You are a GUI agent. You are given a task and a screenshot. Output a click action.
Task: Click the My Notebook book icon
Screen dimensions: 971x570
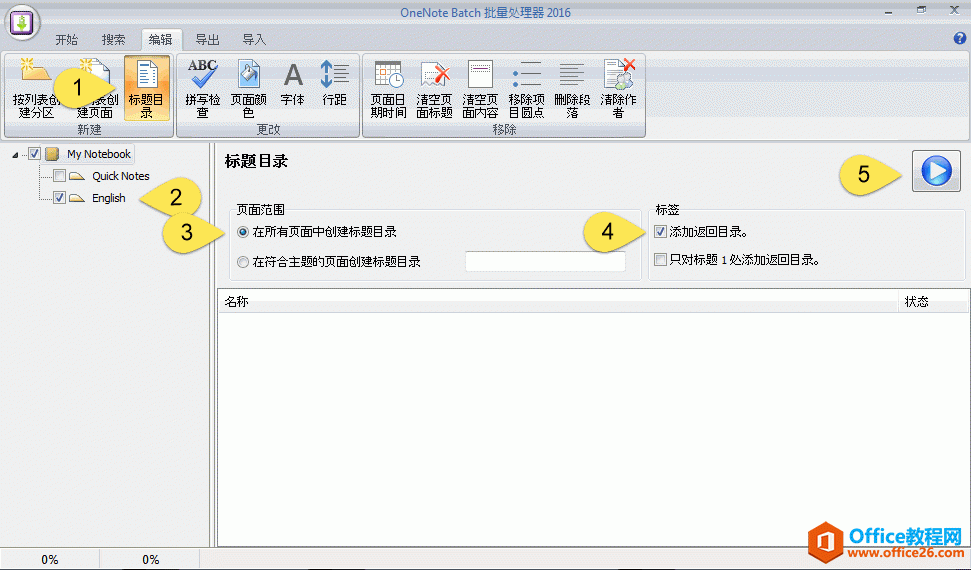coord(52,154)
